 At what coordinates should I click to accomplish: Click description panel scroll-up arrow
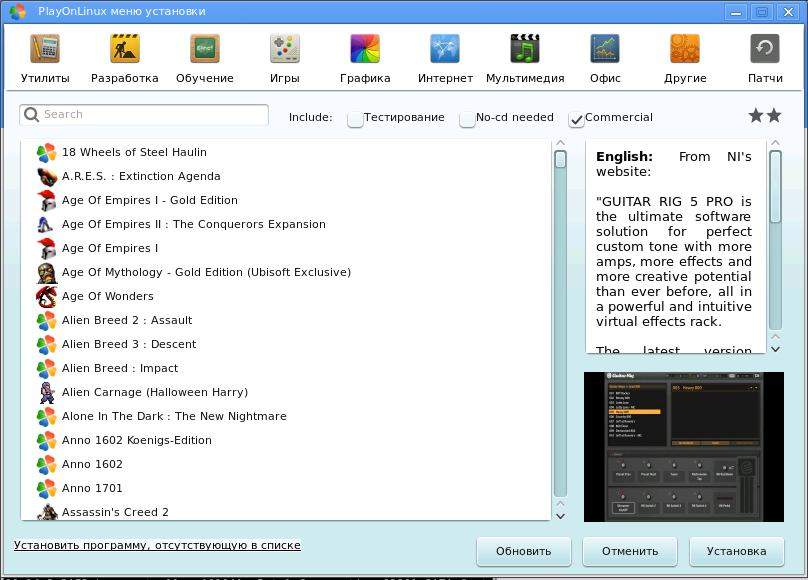pyautogui.click(x=775, y=144)
